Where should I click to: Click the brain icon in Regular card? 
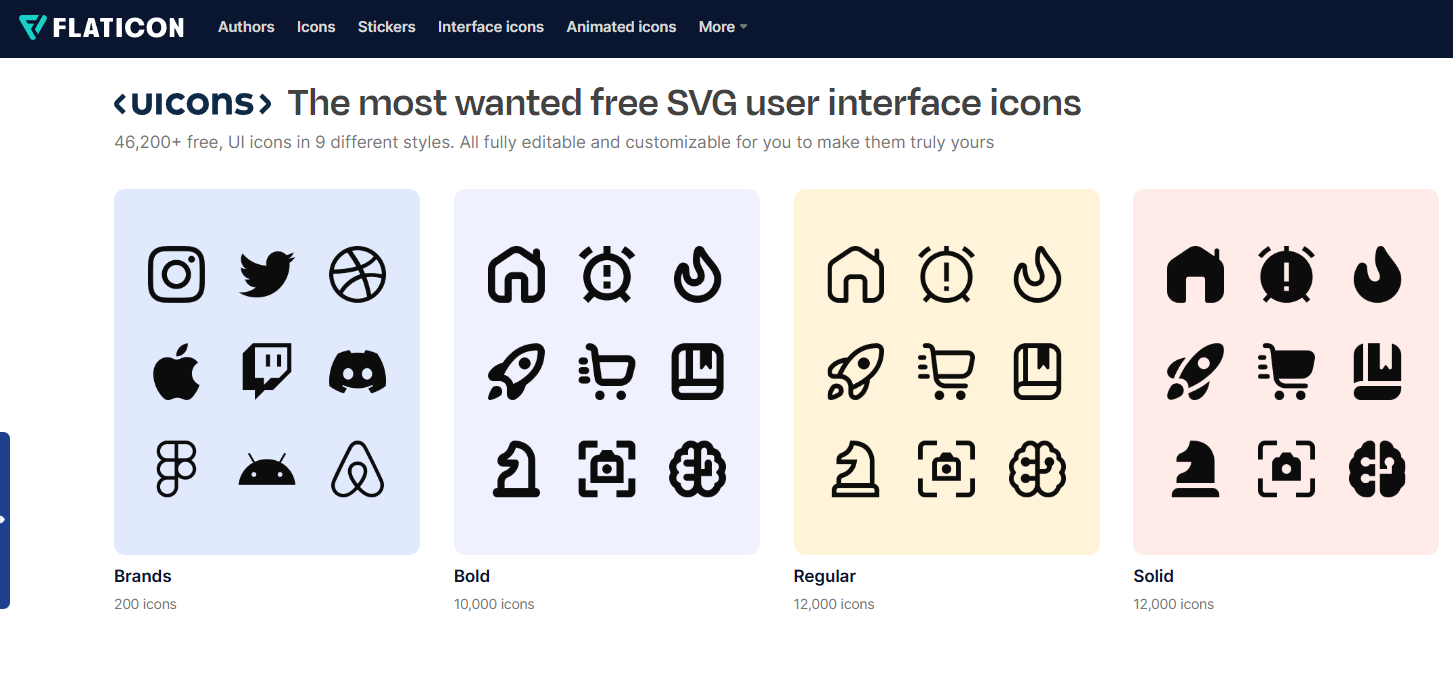click(1037, 469)
